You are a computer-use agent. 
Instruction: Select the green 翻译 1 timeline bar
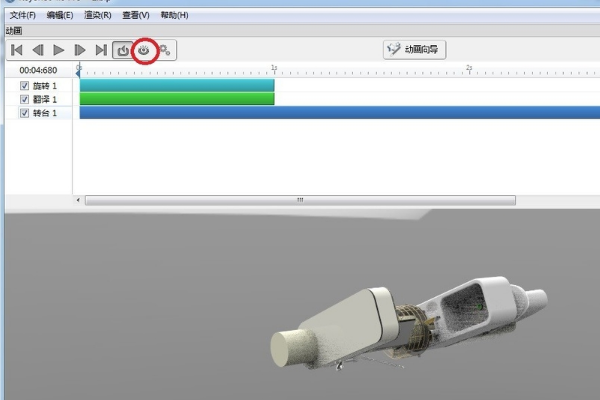(x=176, y=99)
